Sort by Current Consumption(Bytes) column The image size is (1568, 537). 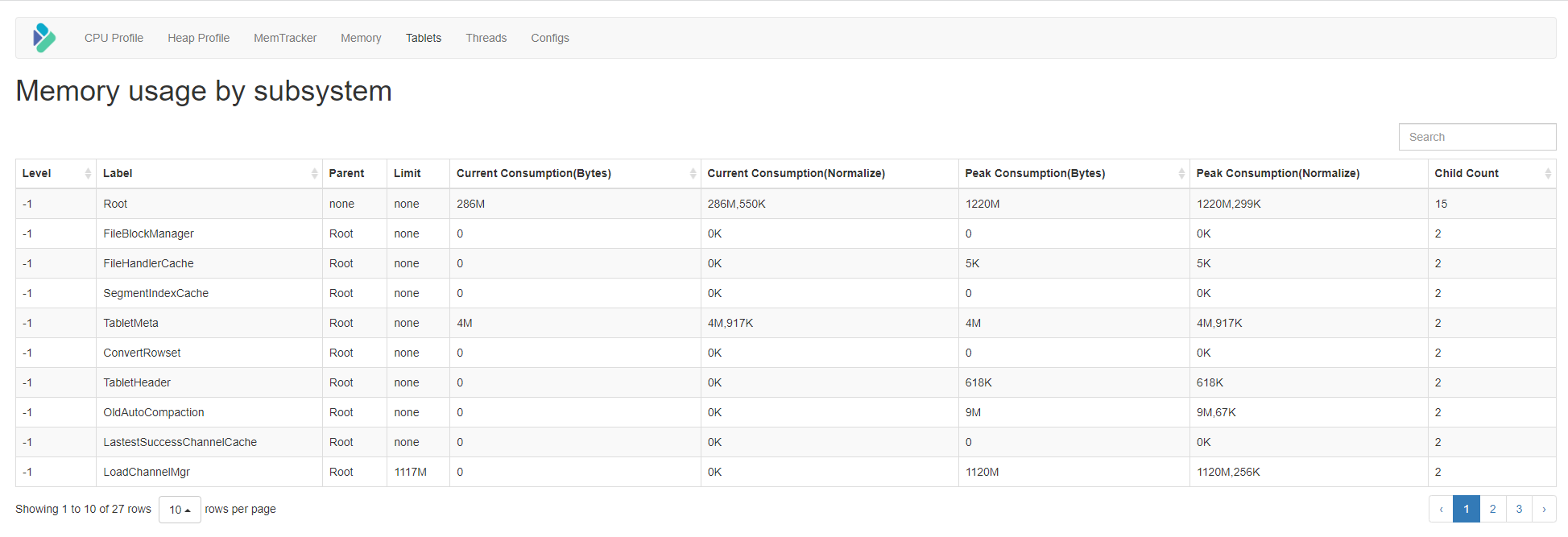574,174
